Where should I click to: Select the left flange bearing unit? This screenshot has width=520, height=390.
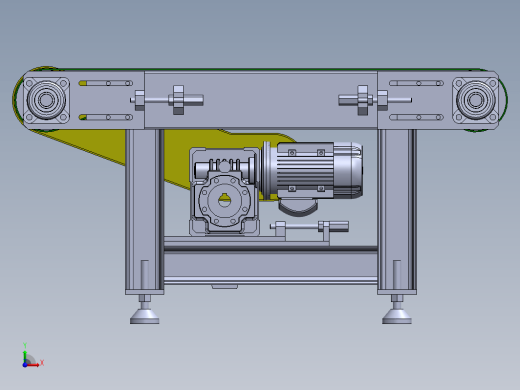point(46,100)
